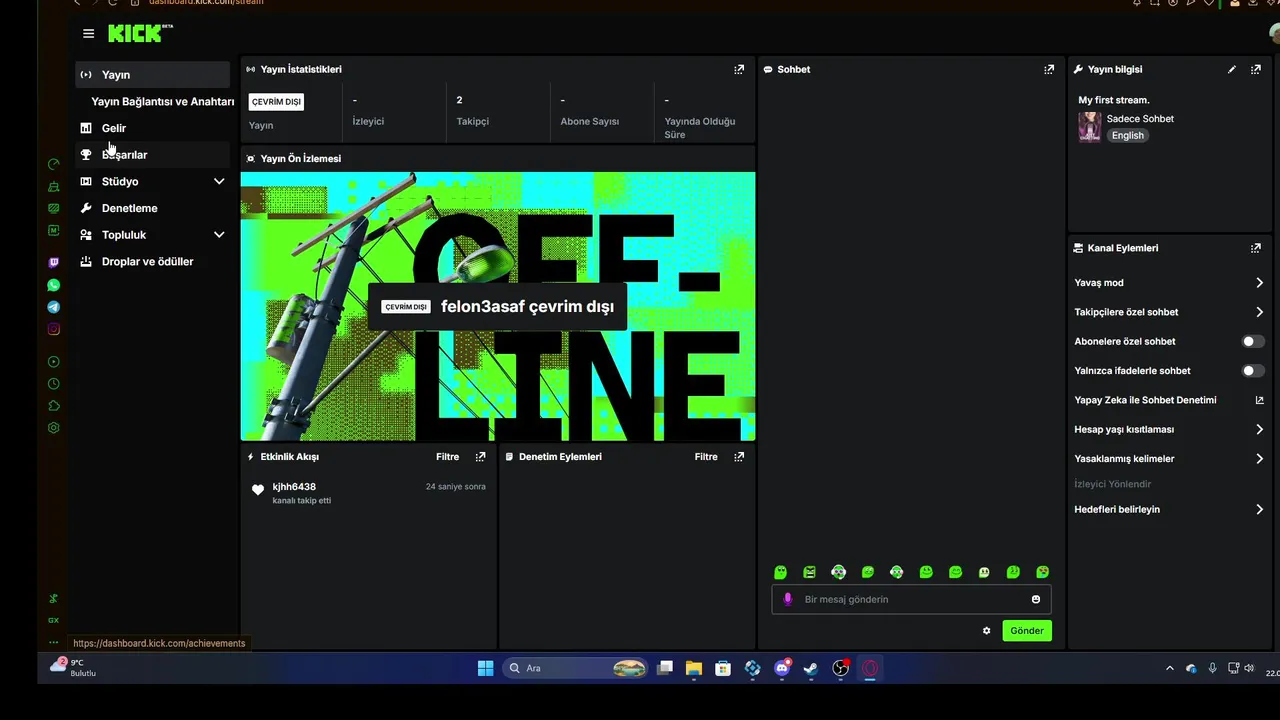Open Yavaş mod options arrow

click(1259, 283)
